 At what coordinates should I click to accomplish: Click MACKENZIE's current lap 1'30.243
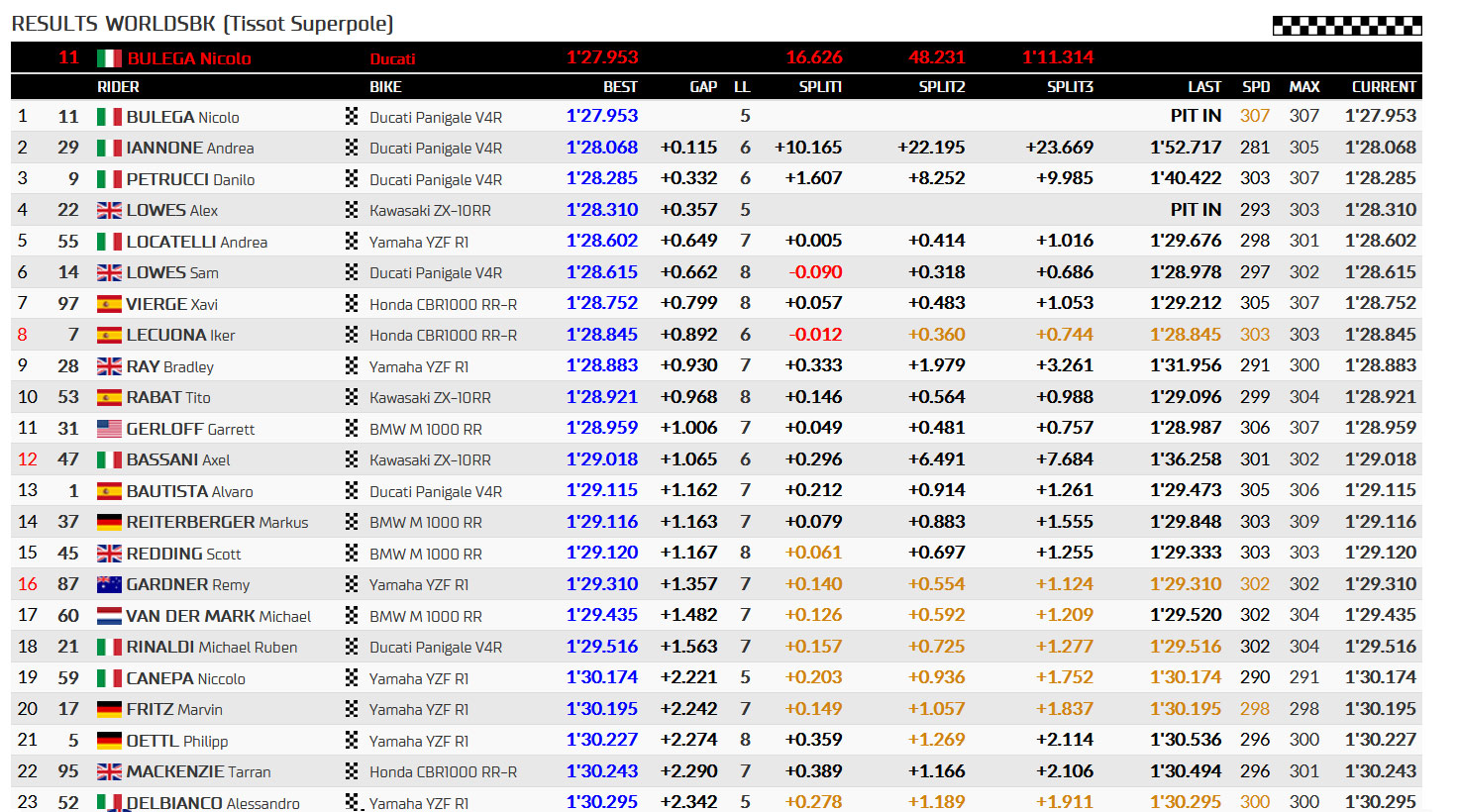pyautogui.click(x=1381, y=771)
